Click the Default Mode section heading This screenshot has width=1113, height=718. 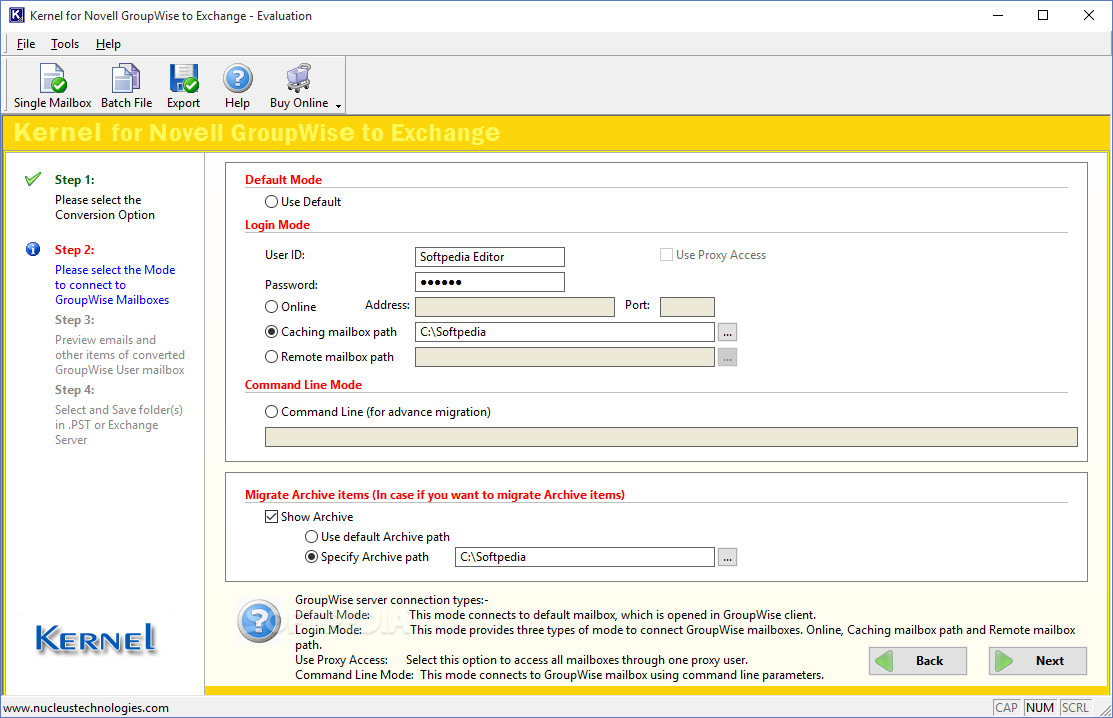(x=283, y=180)
